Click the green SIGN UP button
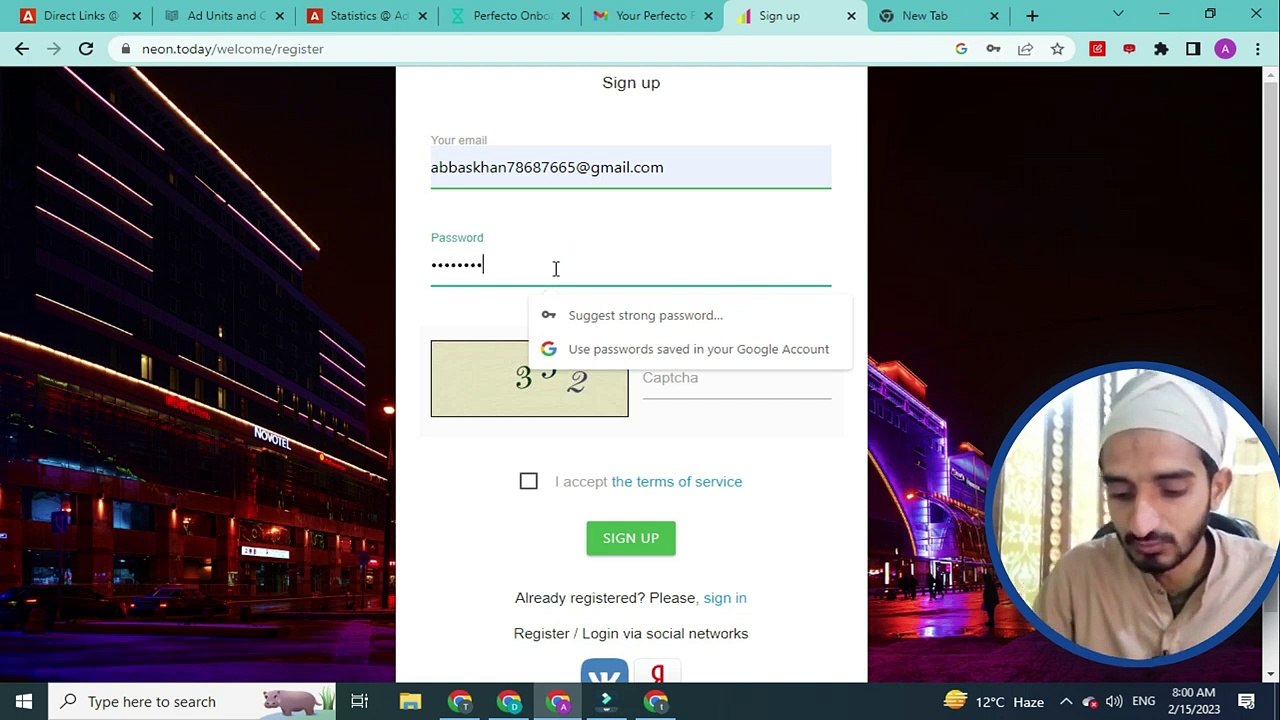The height and width of the screenshot is (720, 1280). [631, 538]
